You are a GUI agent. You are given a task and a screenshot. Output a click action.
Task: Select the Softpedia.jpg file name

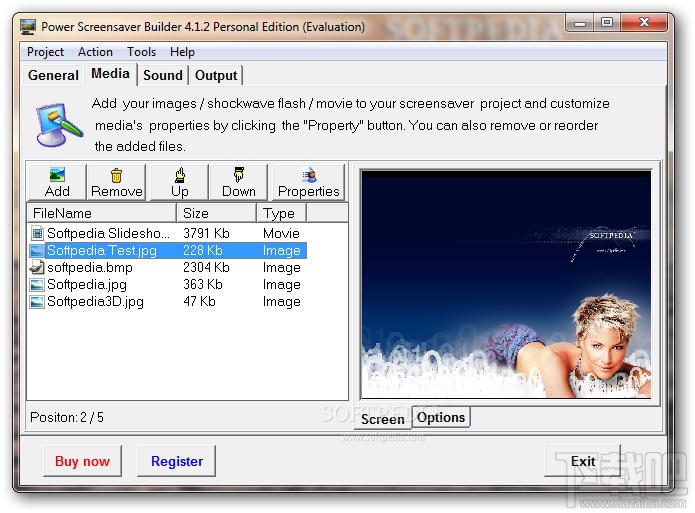(x=87, y=285)
